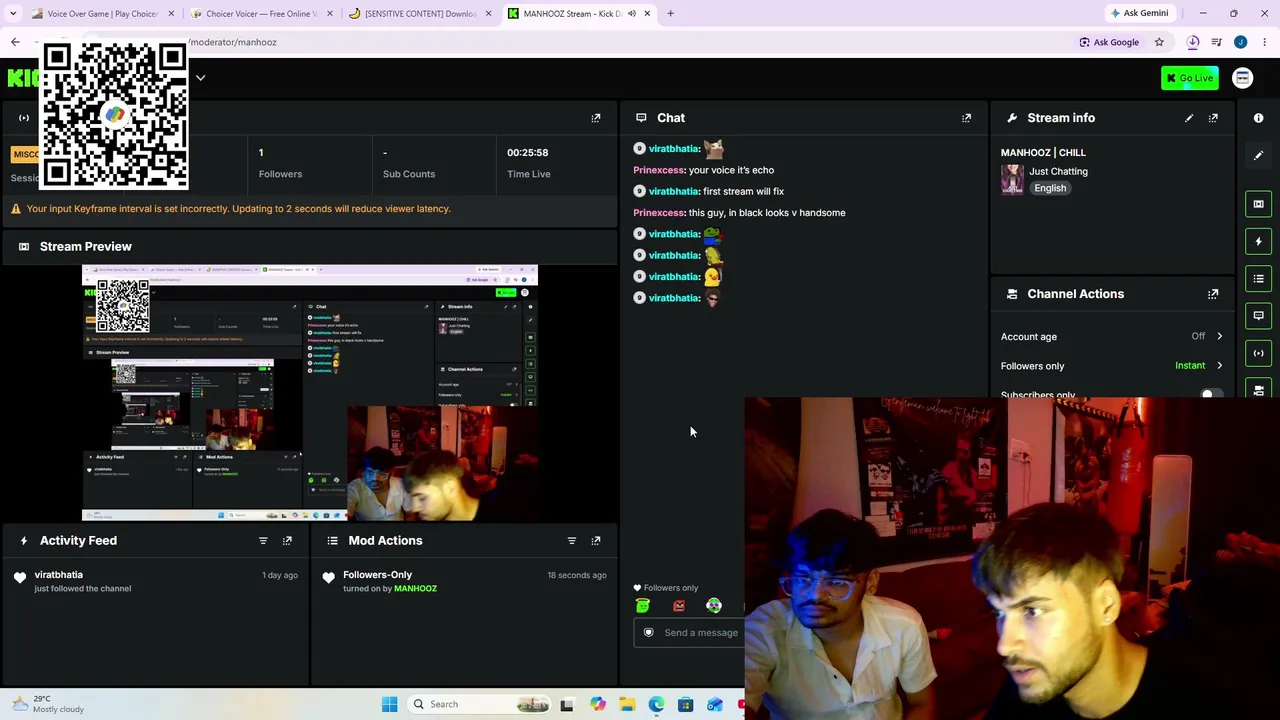The height and width of the screenshot is (720, 1280).
Task: Open the English language tag
Action: [1050, 188]
